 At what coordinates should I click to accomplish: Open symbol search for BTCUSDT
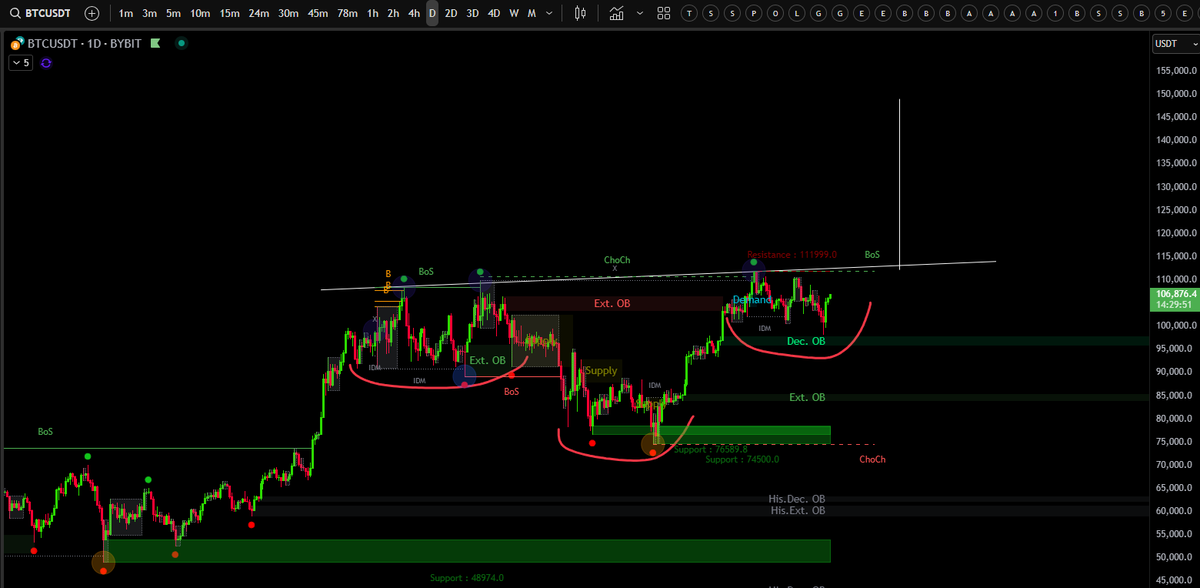(x=39, y=13)
